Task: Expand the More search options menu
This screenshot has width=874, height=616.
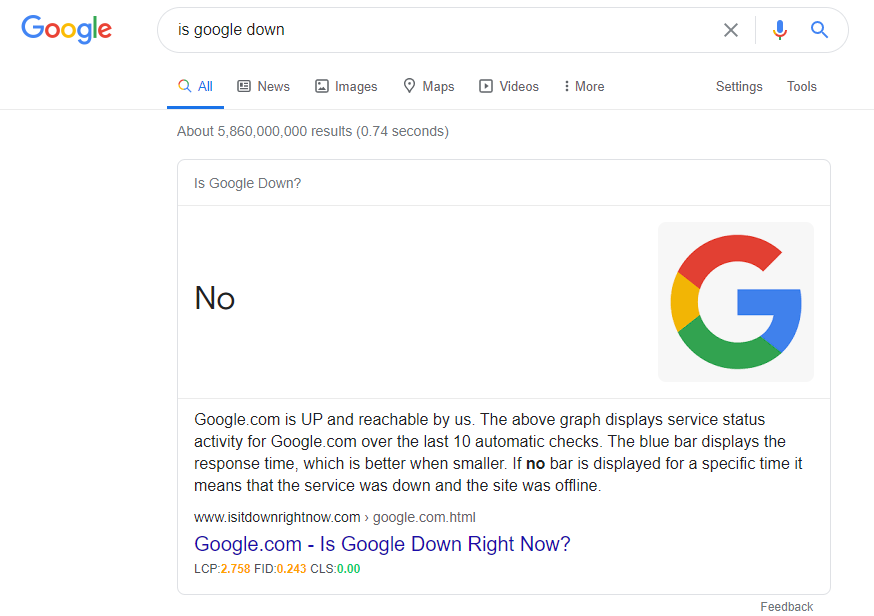Action: [584, 86]
